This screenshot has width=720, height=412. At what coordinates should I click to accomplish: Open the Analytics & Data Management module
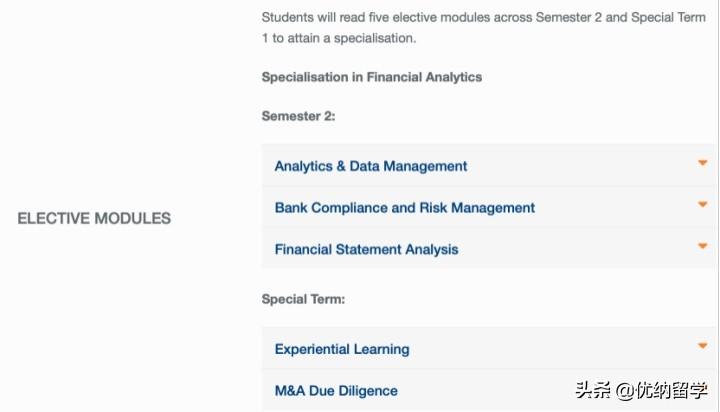pos(370,166)
